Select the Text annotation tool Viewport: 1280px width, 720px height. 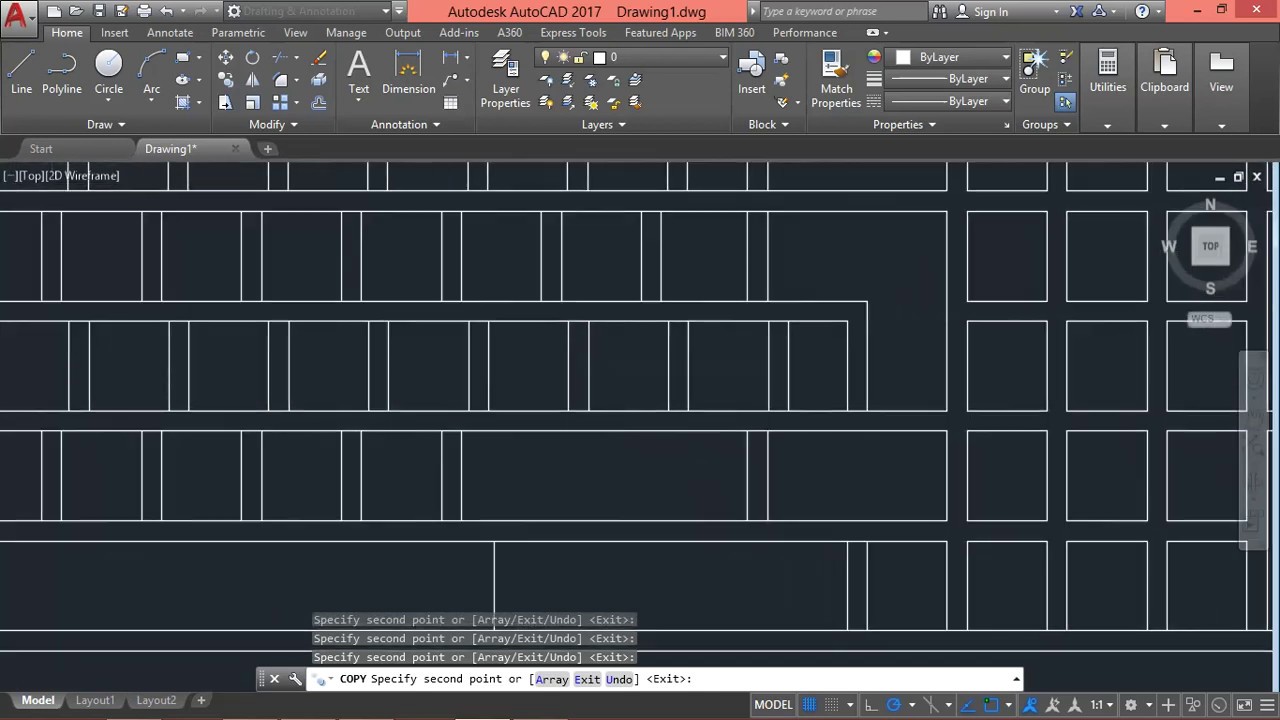(x=359, y=72)
